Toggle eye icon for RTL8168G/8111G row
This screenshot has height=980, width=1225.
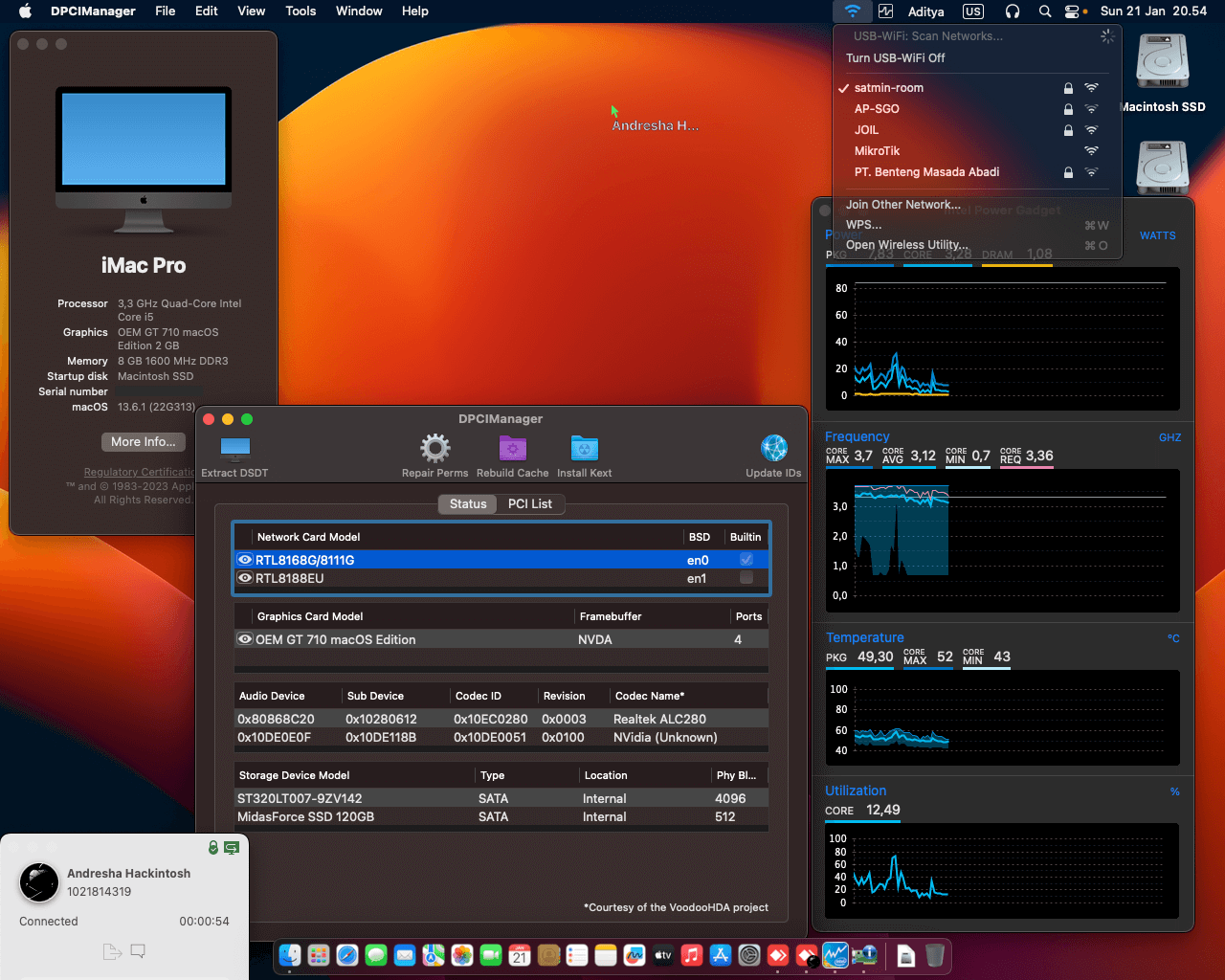[x=245, y=560]
